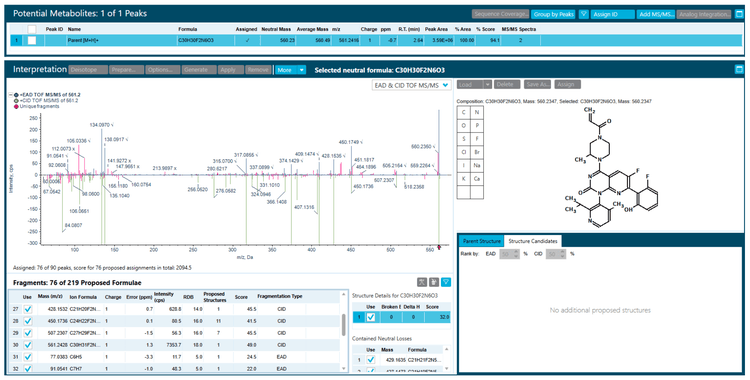Click the Group by Peaks button
750x380 pixels.
(x=553, y=14)
